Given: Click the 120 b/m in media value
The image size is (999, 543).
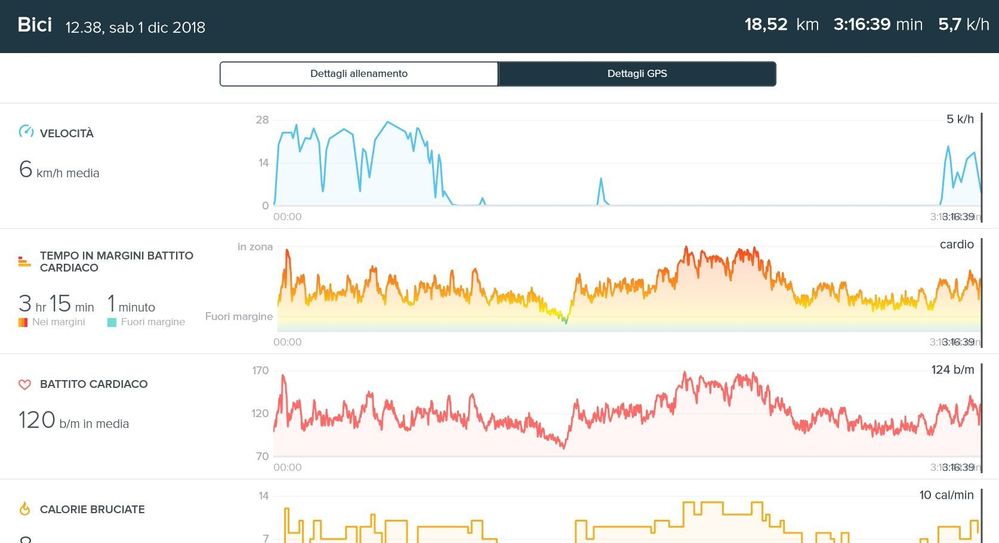Looking at the screenshot, I should (x=73, y=421).
